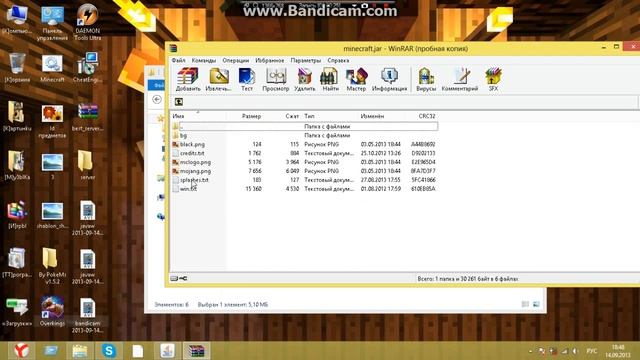Click the key icon in WinRAR status bar
640x360 pixels.
pyautogui.click(x=183, y=278)
